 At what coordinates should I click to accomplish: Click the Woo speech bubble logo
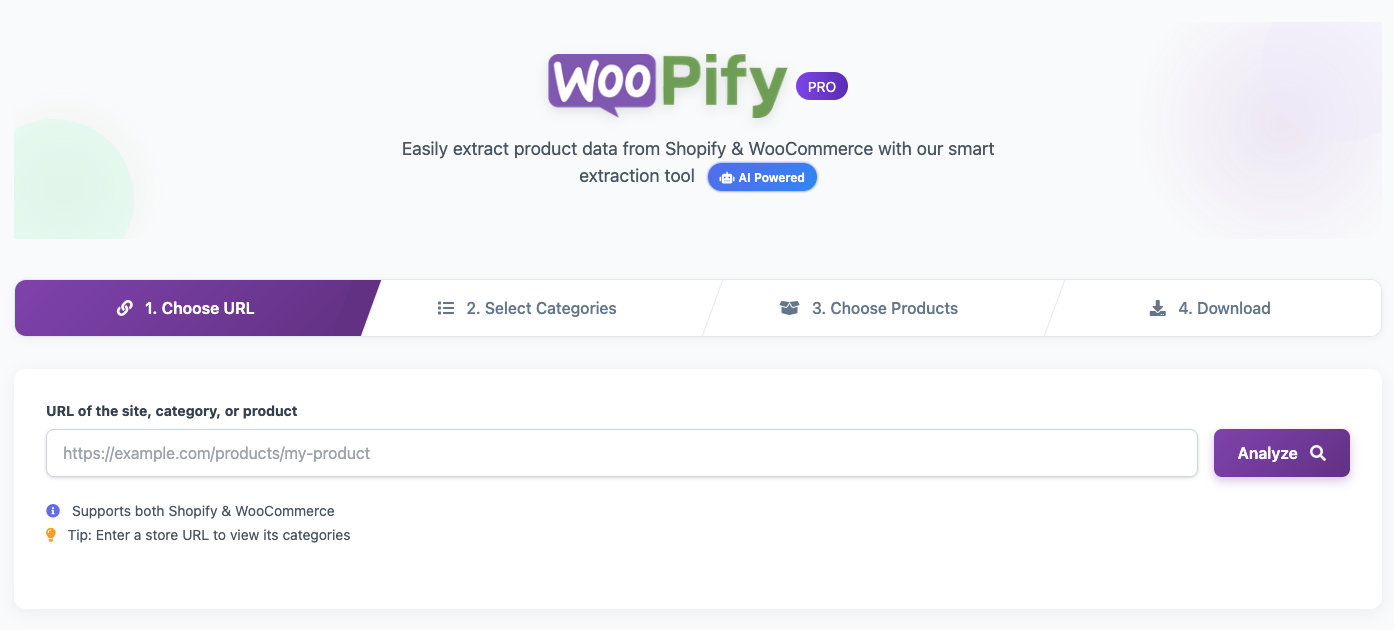tap(602, 84)
